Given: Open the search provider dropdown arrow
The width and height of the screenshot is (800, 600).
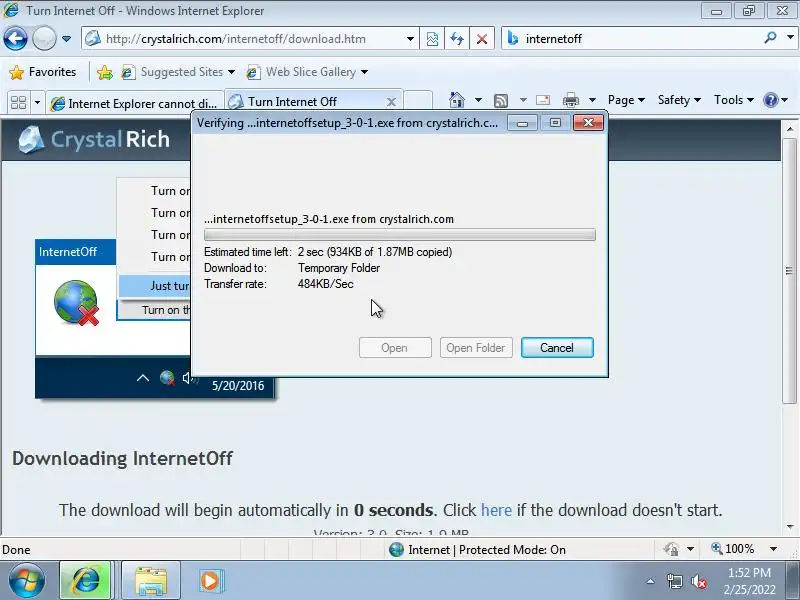Looking at the screenshot, I should pyautogui.click(x=790, y=37).
